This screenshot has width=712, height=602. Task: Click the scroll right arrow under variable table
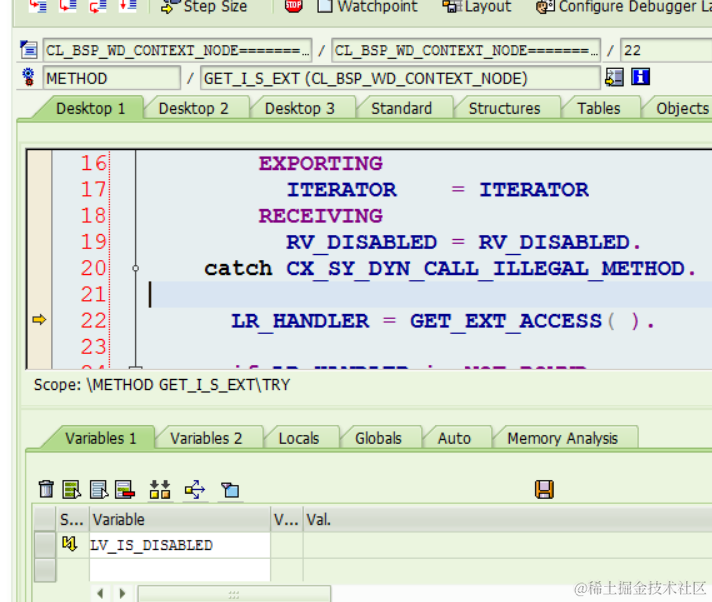pos(122,593)
